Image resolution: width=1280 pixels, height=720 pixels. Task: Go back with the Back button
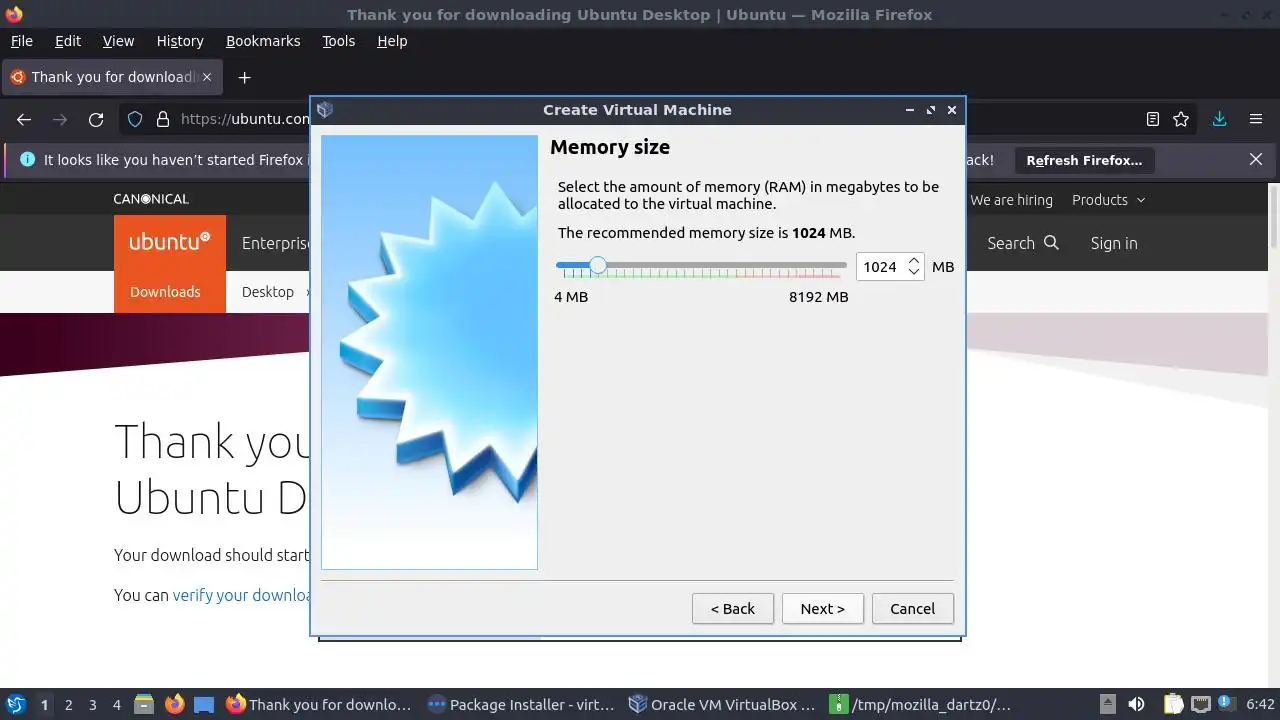coord(733,608)
